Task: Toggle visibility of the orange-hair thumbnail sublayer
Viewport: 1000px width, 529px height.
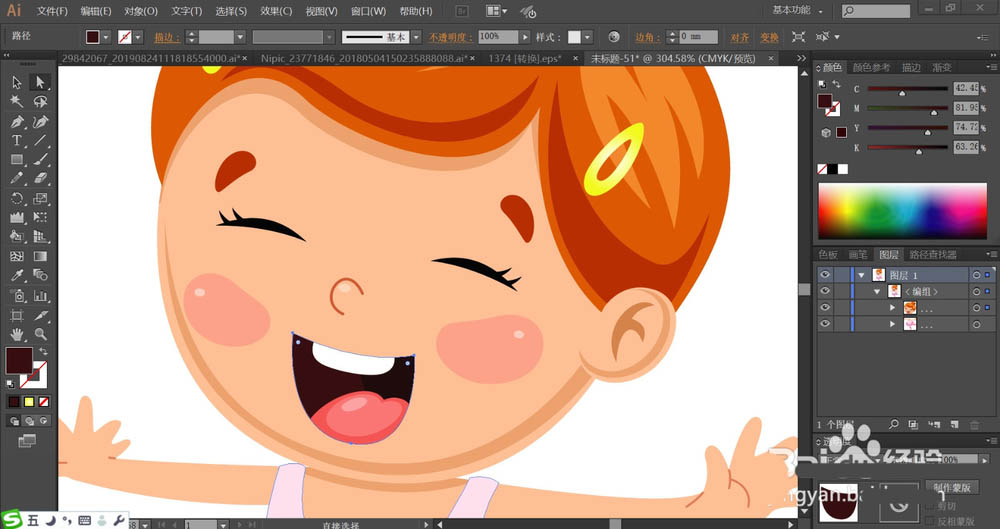Action: 825,308
